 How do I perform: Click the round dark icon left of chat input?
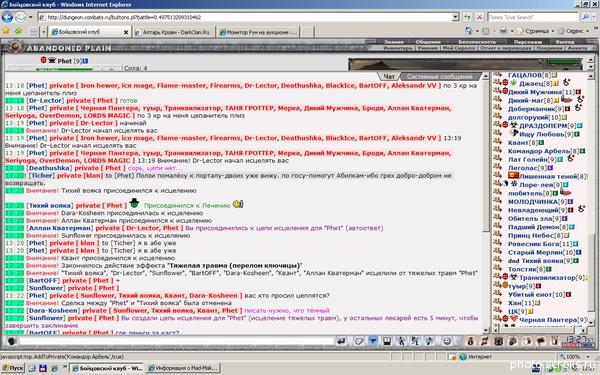pyautogui.click(x=11, y=341)
